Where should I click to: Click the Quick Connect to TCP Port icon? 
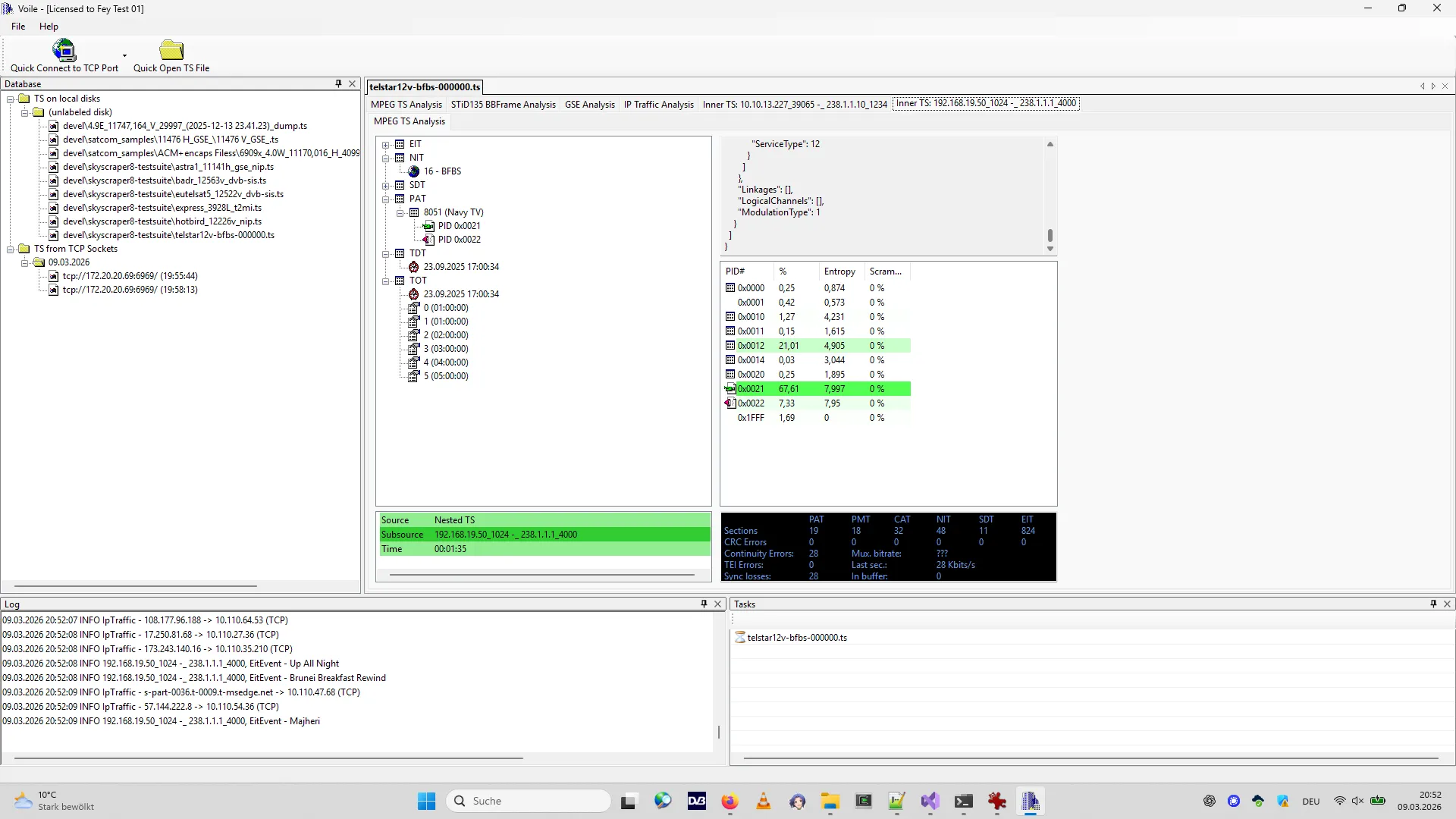(64, 50)
